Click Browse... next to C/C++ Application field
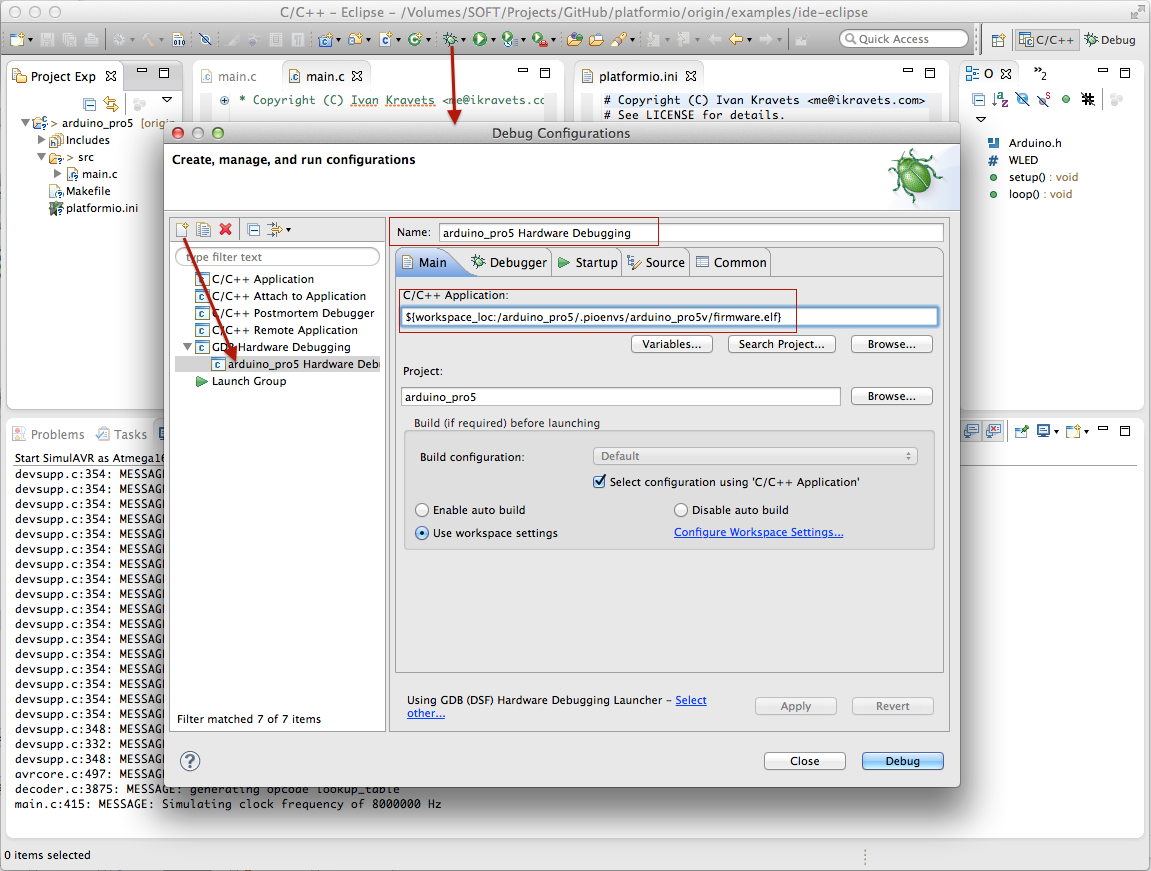 (892, 344)
